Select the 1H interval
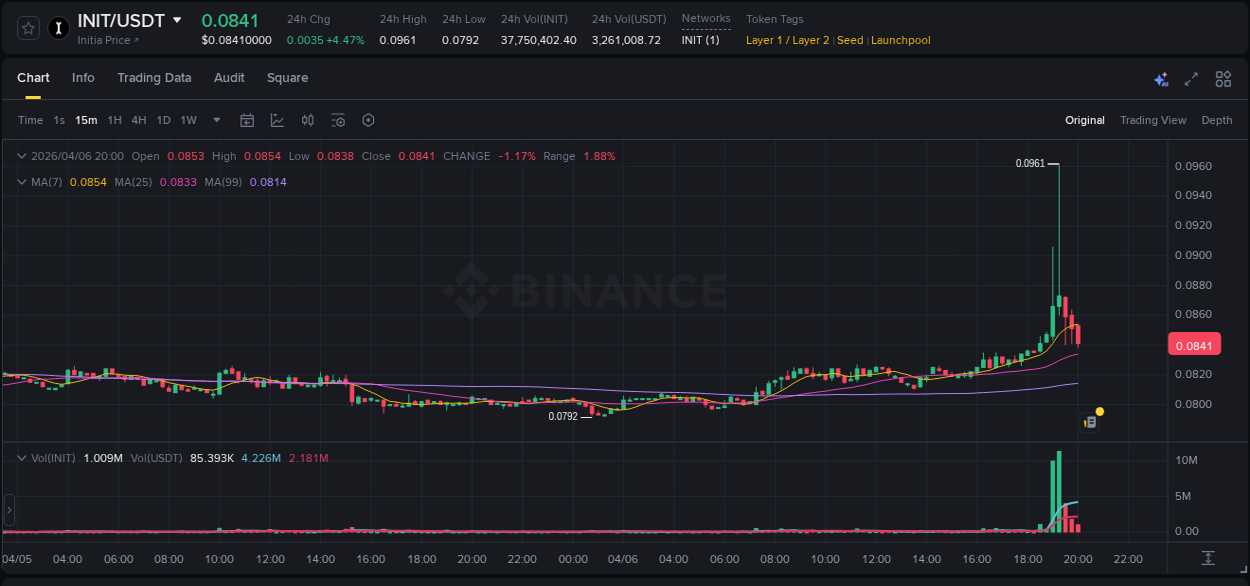 [114, 120]
